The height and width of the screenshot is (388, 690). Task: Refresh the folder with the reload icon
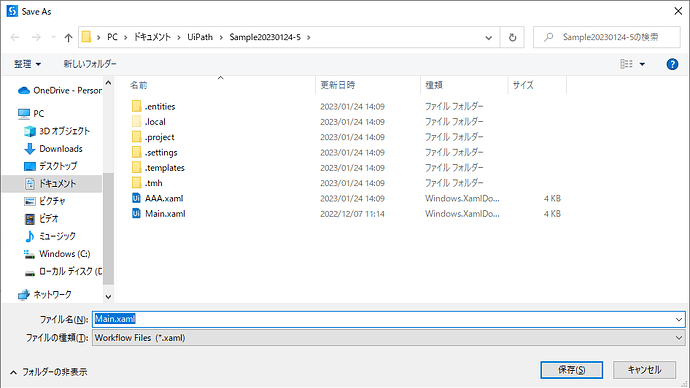512,38
